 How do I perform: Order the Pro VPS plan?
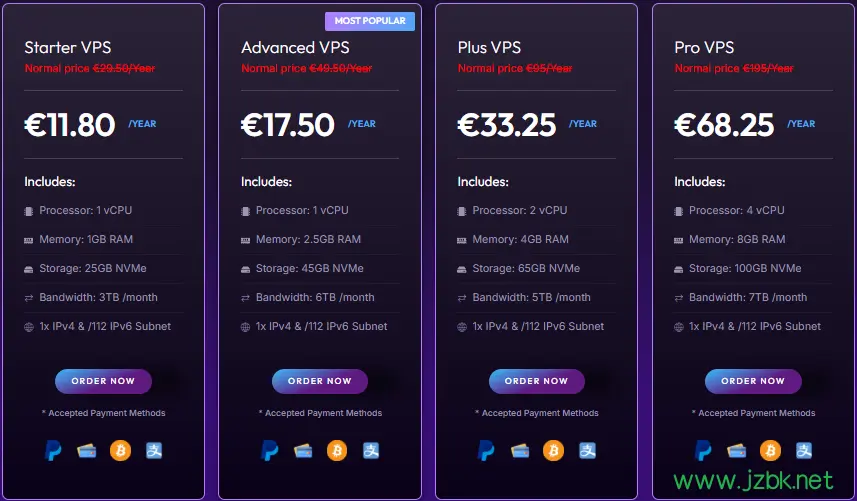753,381
